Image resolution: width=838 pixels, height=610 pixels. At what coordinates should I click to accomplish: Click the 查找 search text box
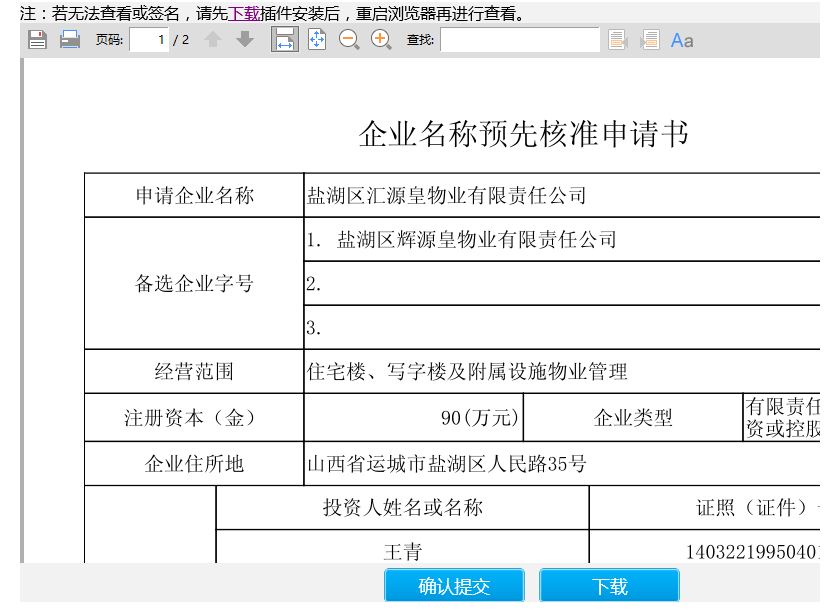[520, 40]
